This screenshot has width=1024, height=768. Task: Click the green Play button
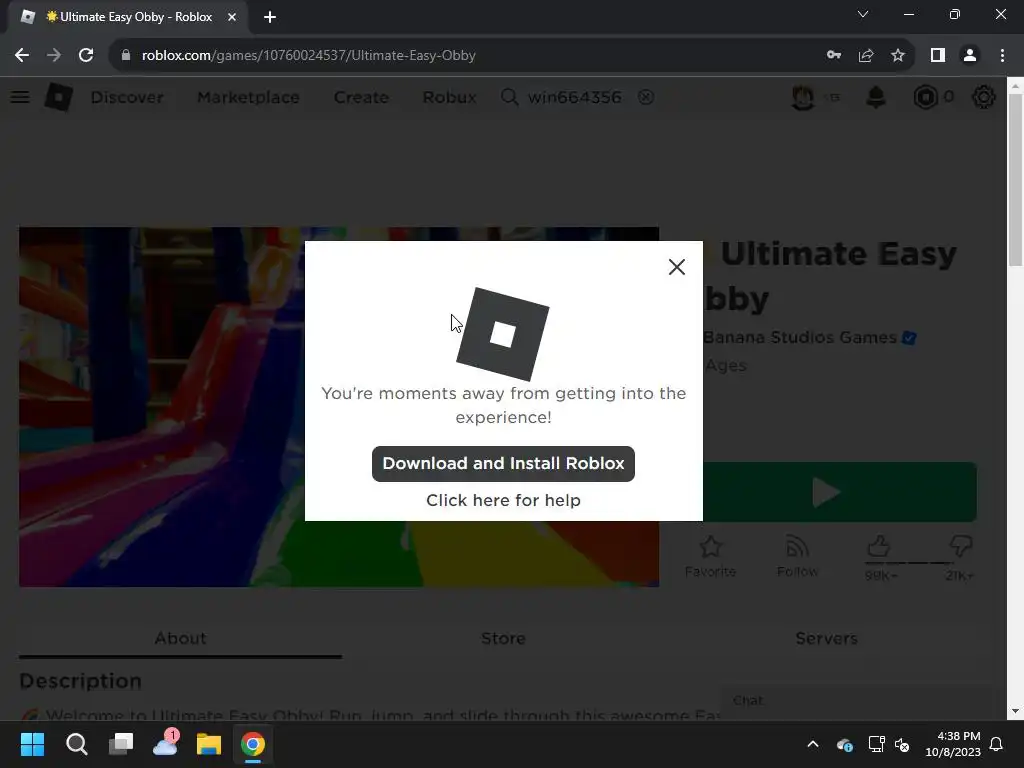[840, 492]
